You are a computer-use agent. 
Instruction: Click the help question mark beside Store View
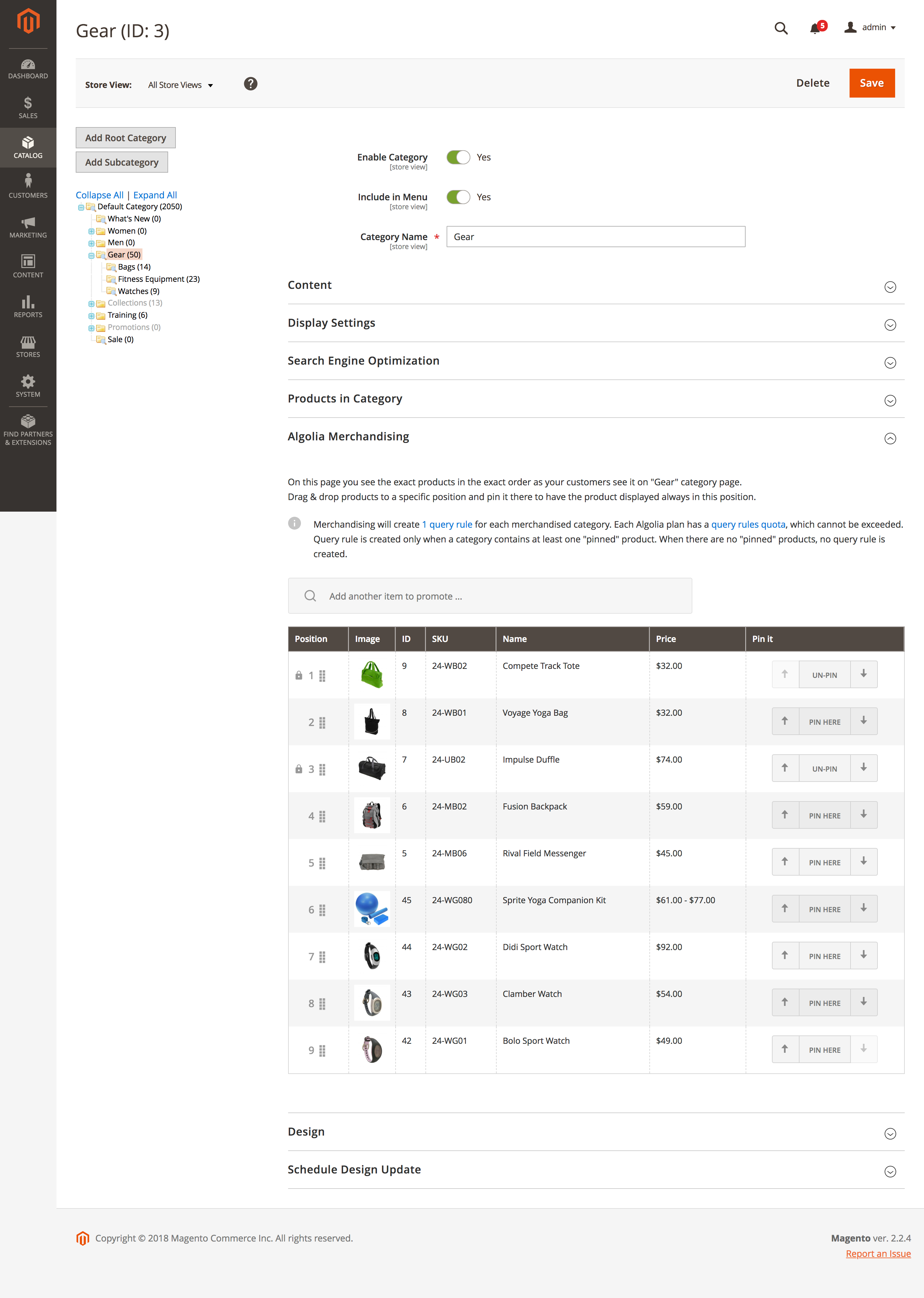tap(250, 84)
